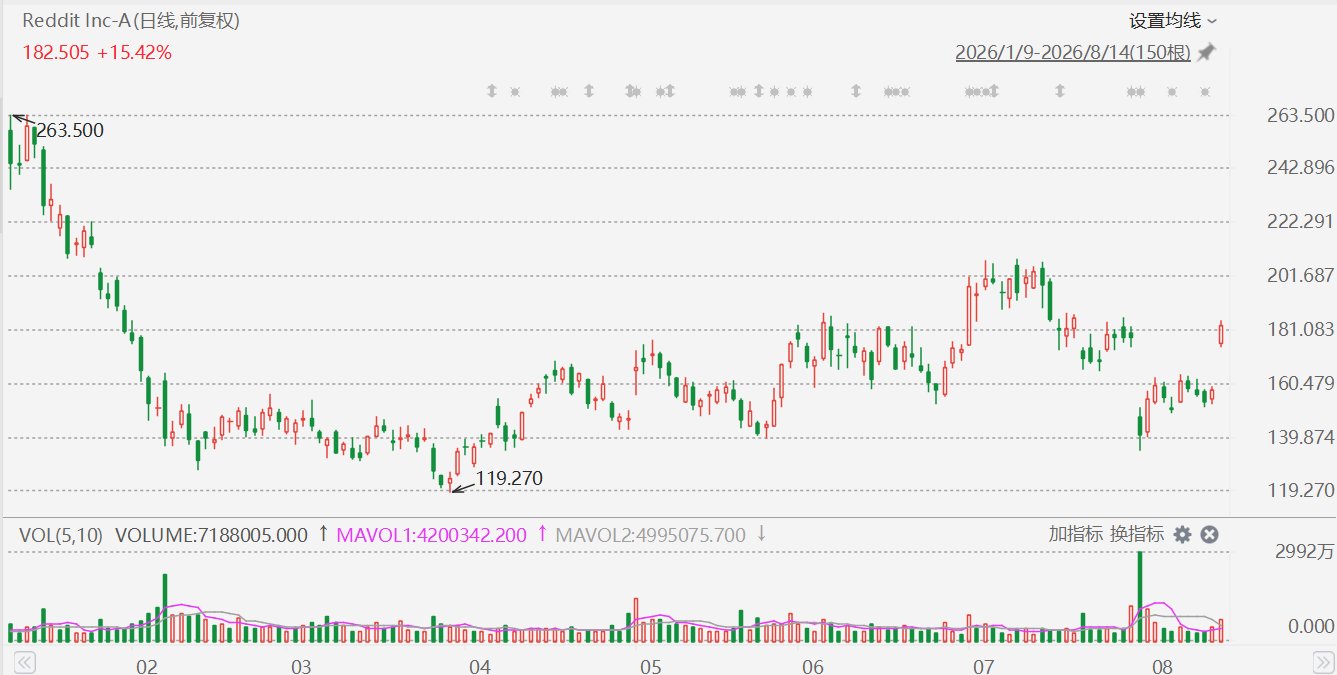Click the 06 month label on the time axis

(x=812, y=667)
